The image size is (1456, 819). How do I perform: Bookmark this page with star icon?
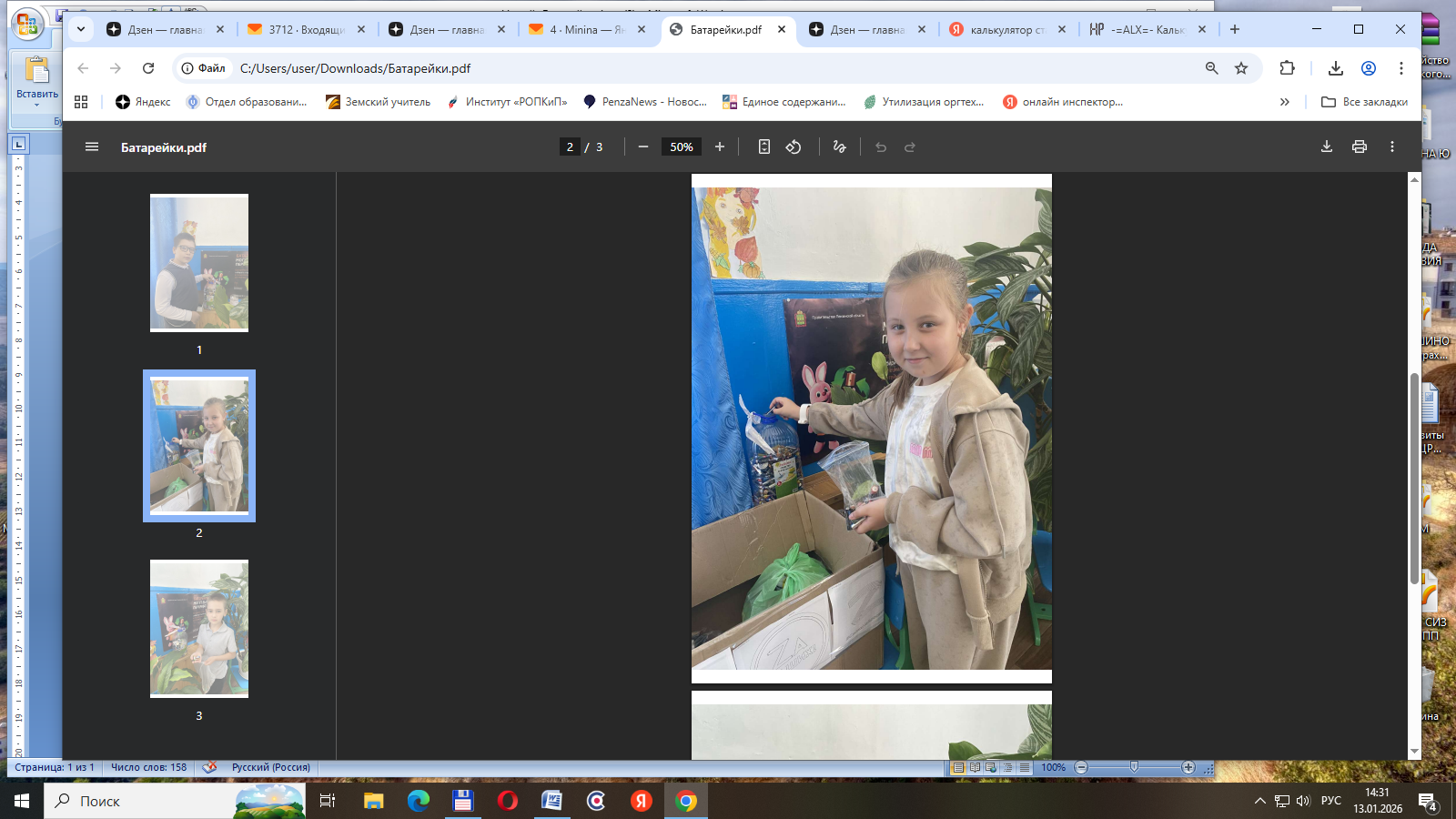coord(1241,68)
